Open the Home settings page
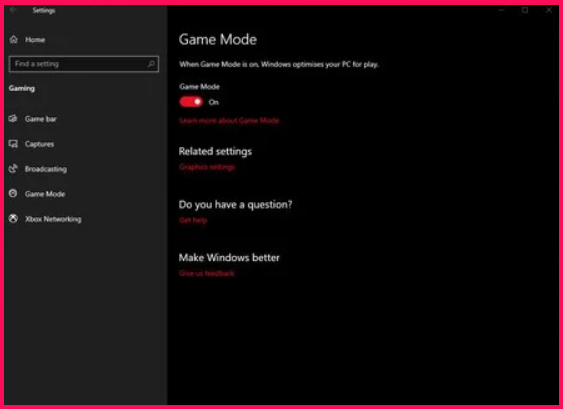 (x=35, y=40)
